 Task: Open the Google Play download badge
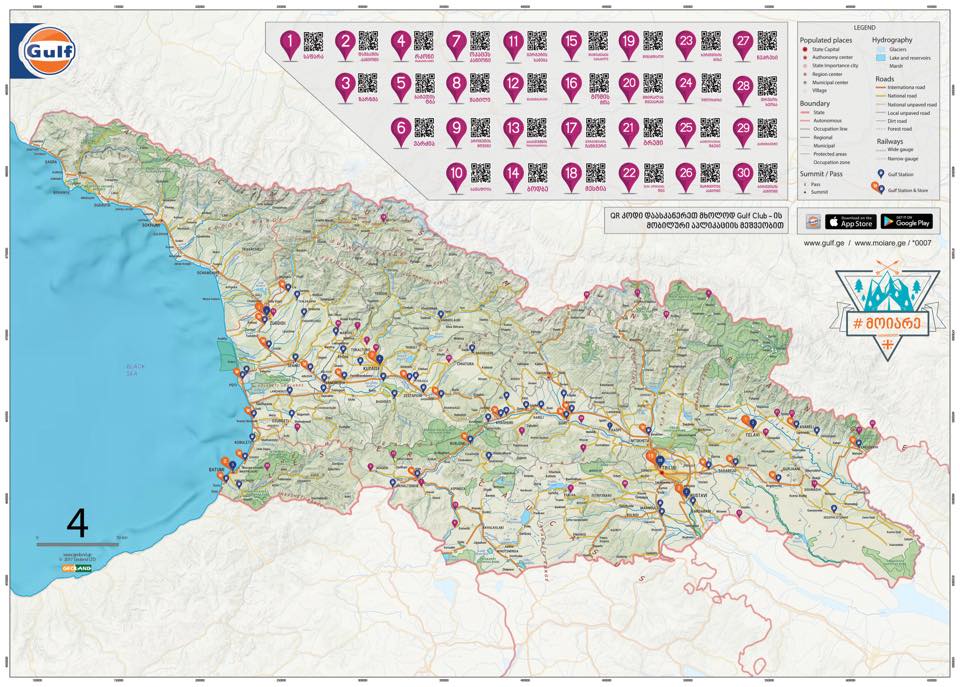pos(907,222)
